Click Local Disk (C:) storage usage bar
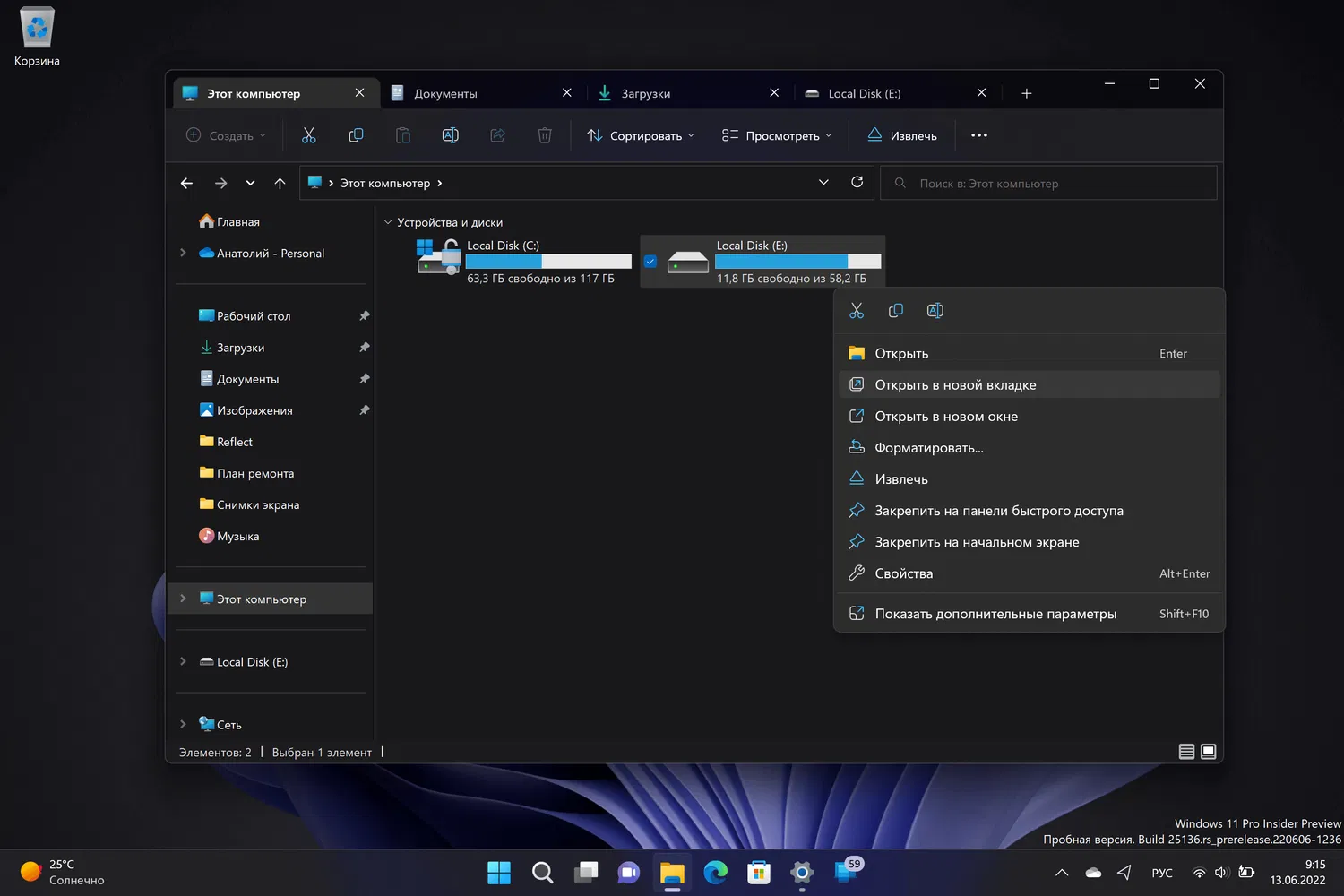This screenshot has width=1344, height=896. click(548, 262)
